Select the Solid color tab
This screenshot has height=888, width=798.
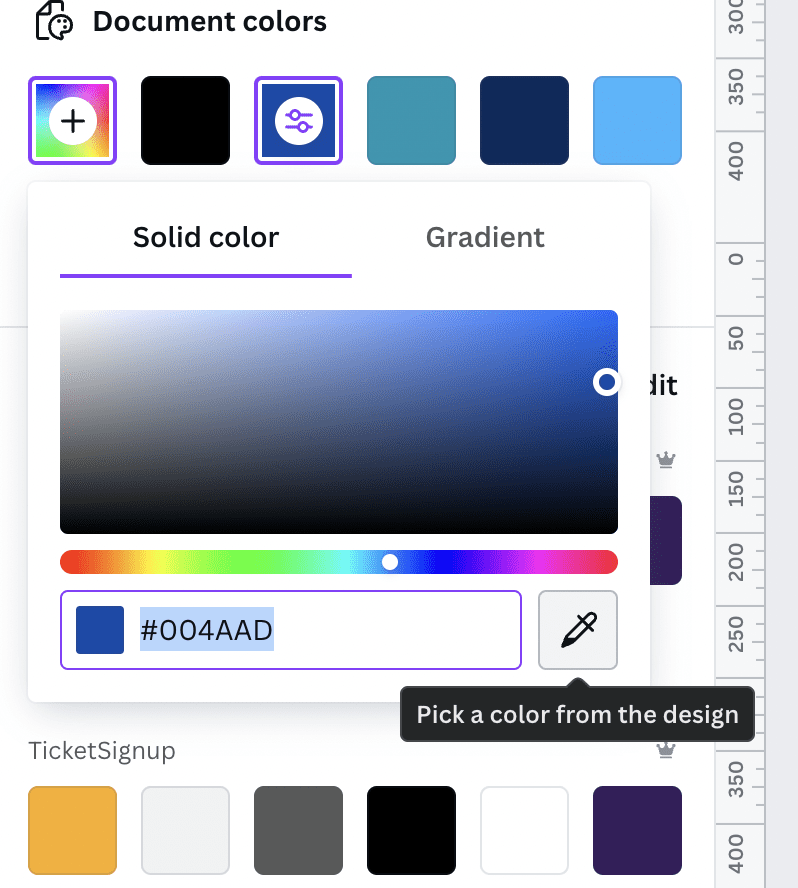[206, 237]
